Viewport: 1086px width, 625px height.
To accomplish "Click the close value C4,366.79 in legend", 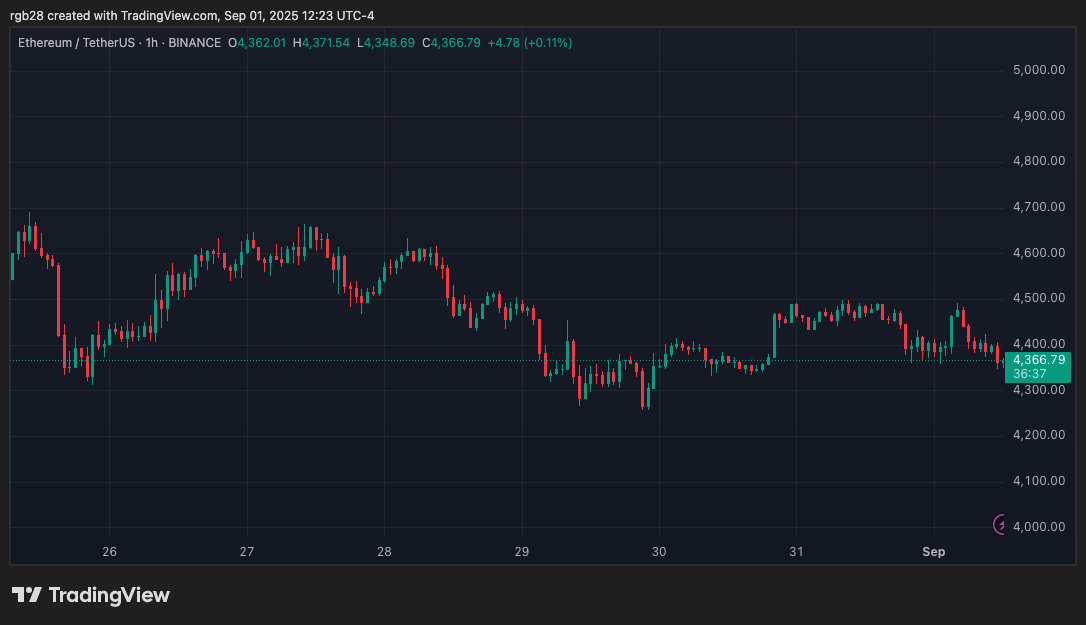I will (x=452, y=43).
